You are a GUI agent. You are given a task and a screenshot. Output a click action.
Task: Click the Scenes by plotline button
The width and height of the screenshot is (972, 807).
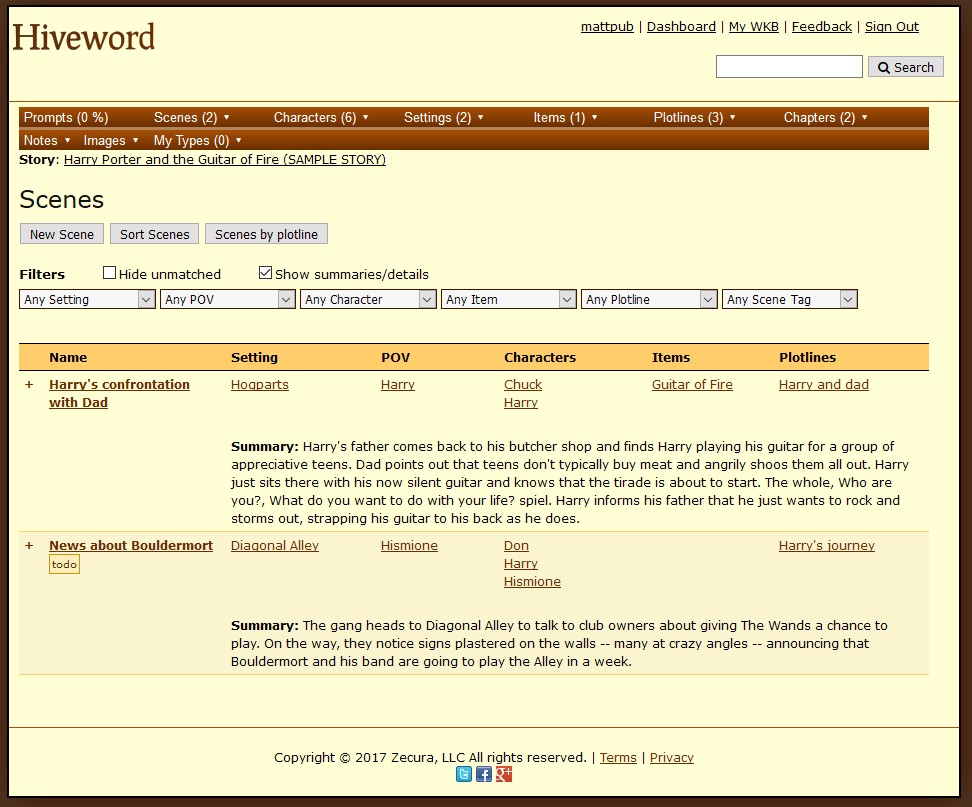266,234
